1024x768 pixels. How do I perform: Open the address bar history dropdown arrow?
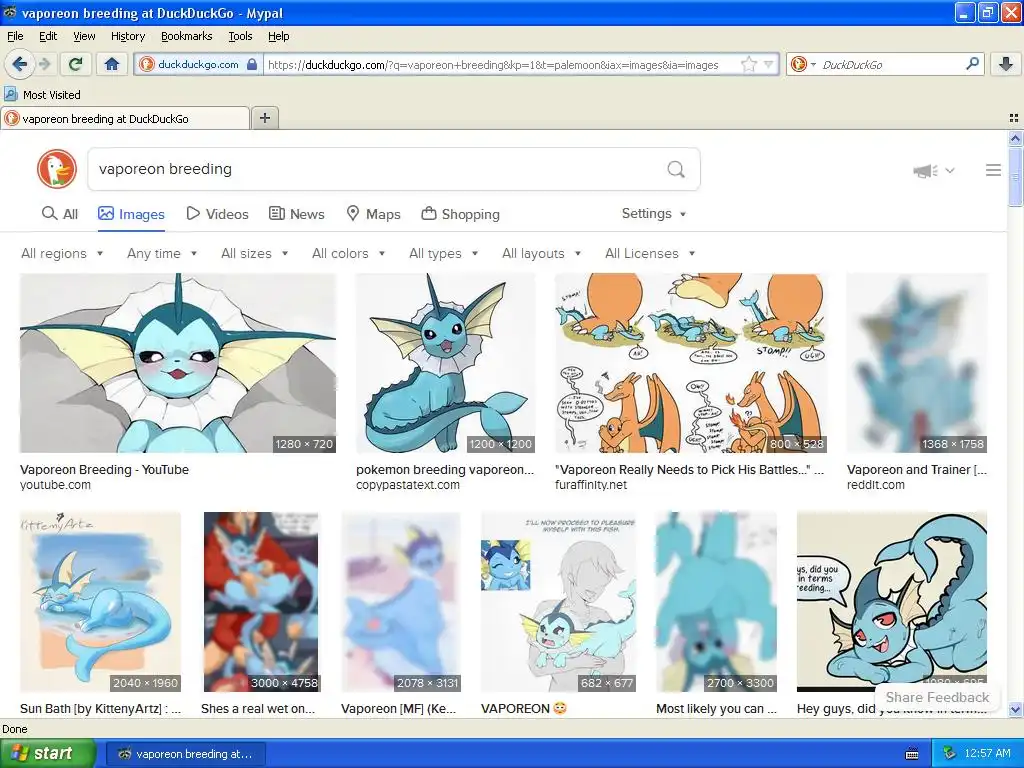point(769,65)
